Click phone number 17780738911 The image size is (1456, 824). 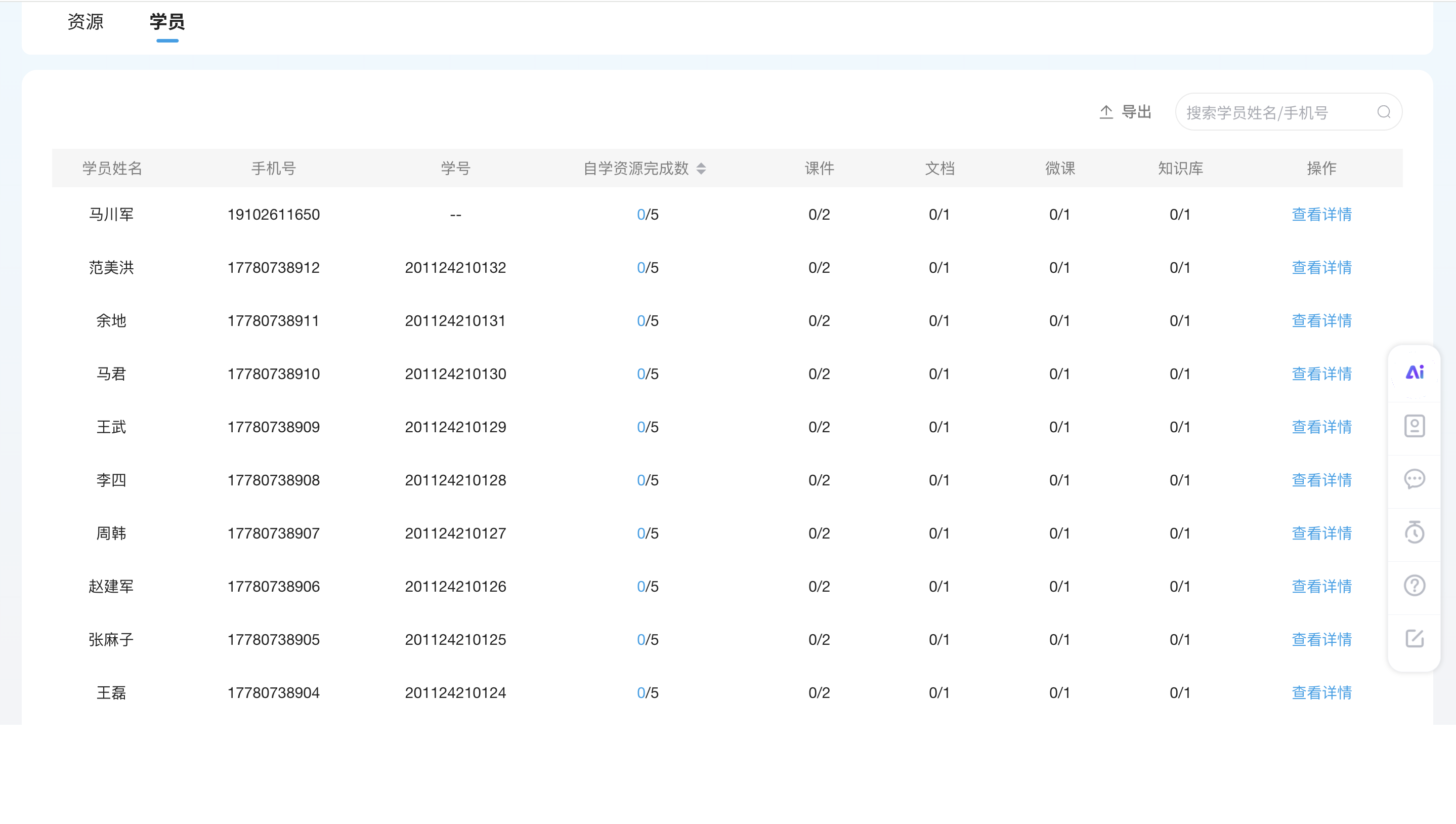274,321
